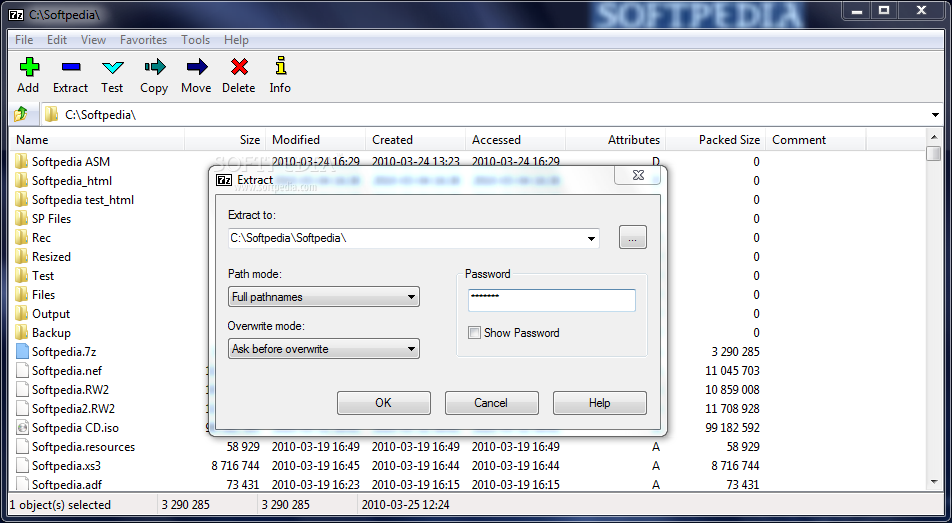Click the Softpedia.RW2 file icon
Screen dimensions: 952x523
tap(22, 389)
